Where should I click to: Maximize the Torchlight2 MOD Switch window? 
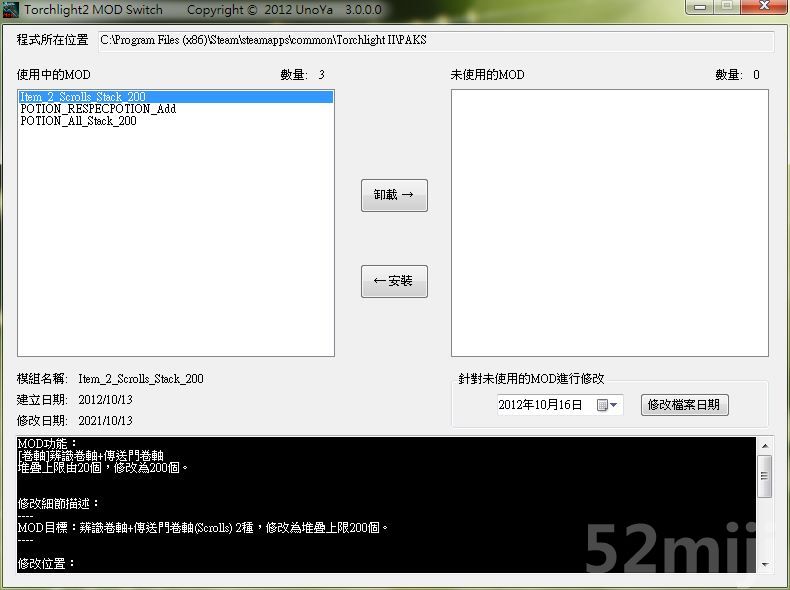(726, 7)
